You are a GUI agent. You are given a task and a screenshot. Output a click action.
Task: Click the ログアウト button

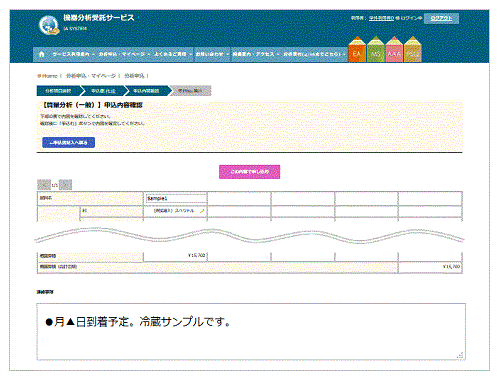[441, 18]
